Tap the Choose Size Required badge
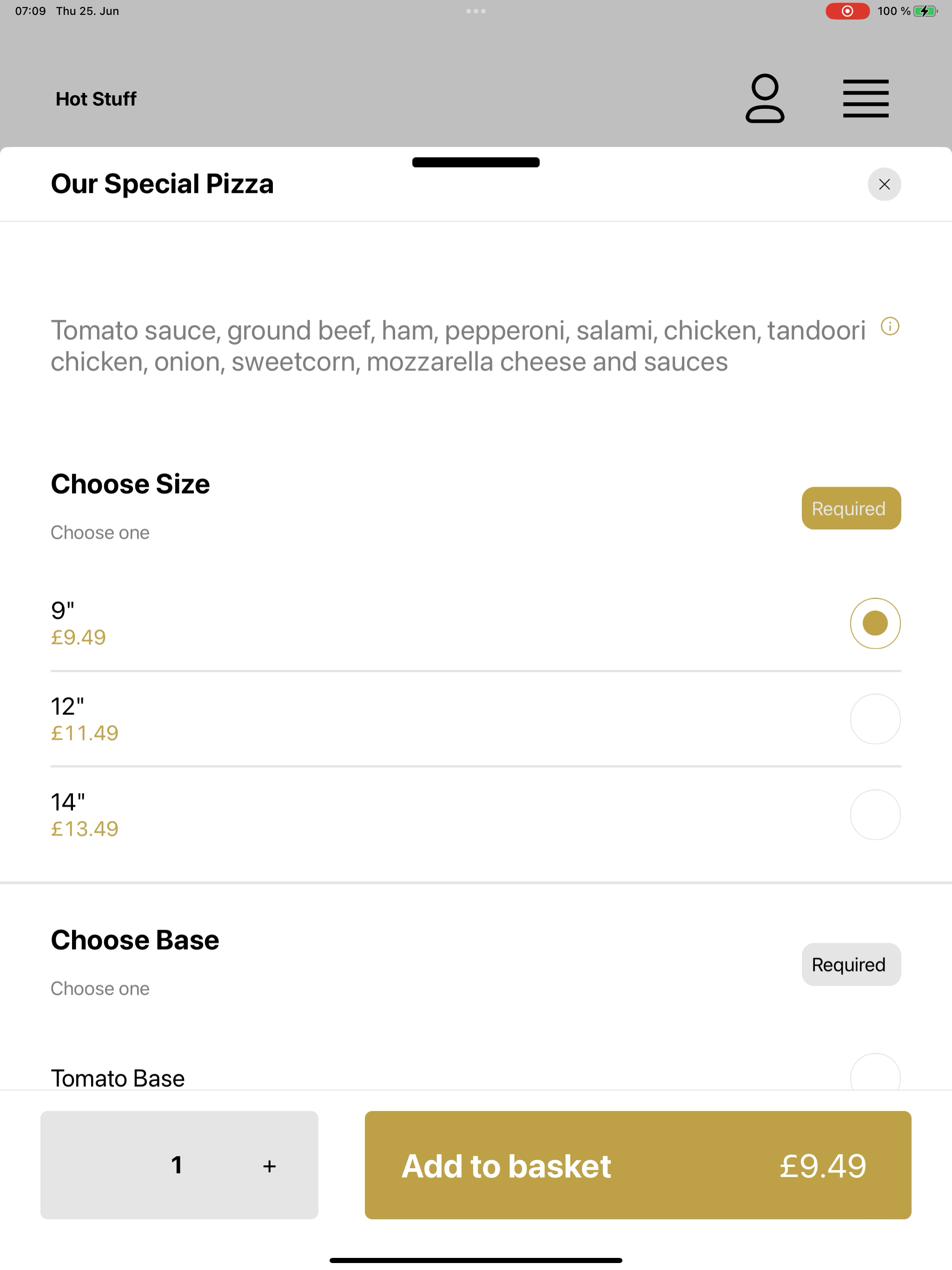 850,508
